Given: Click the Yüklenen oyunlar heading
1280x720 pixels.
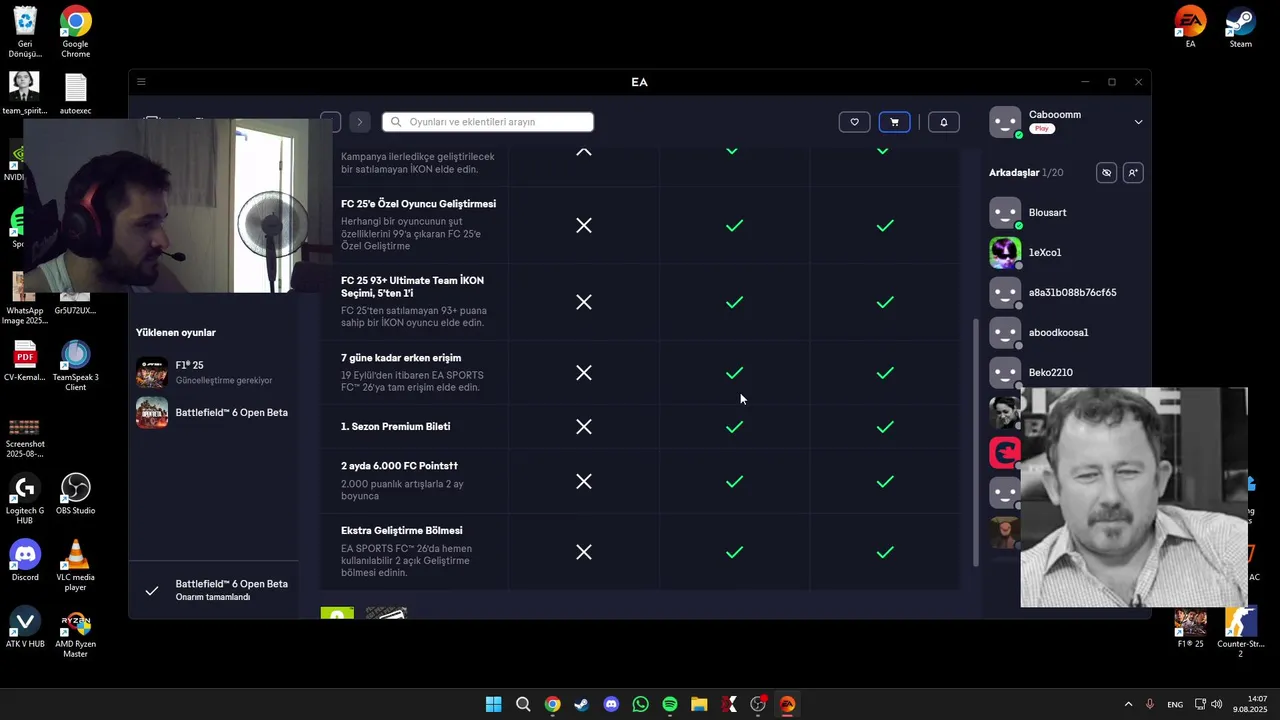Looking at the screenshot, I should click(176, 333).
